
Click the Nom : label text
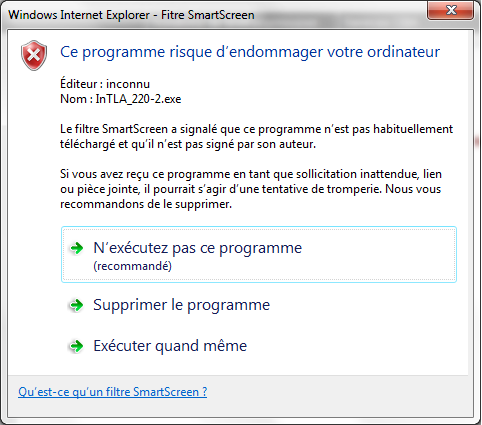[x=76, y=99]
